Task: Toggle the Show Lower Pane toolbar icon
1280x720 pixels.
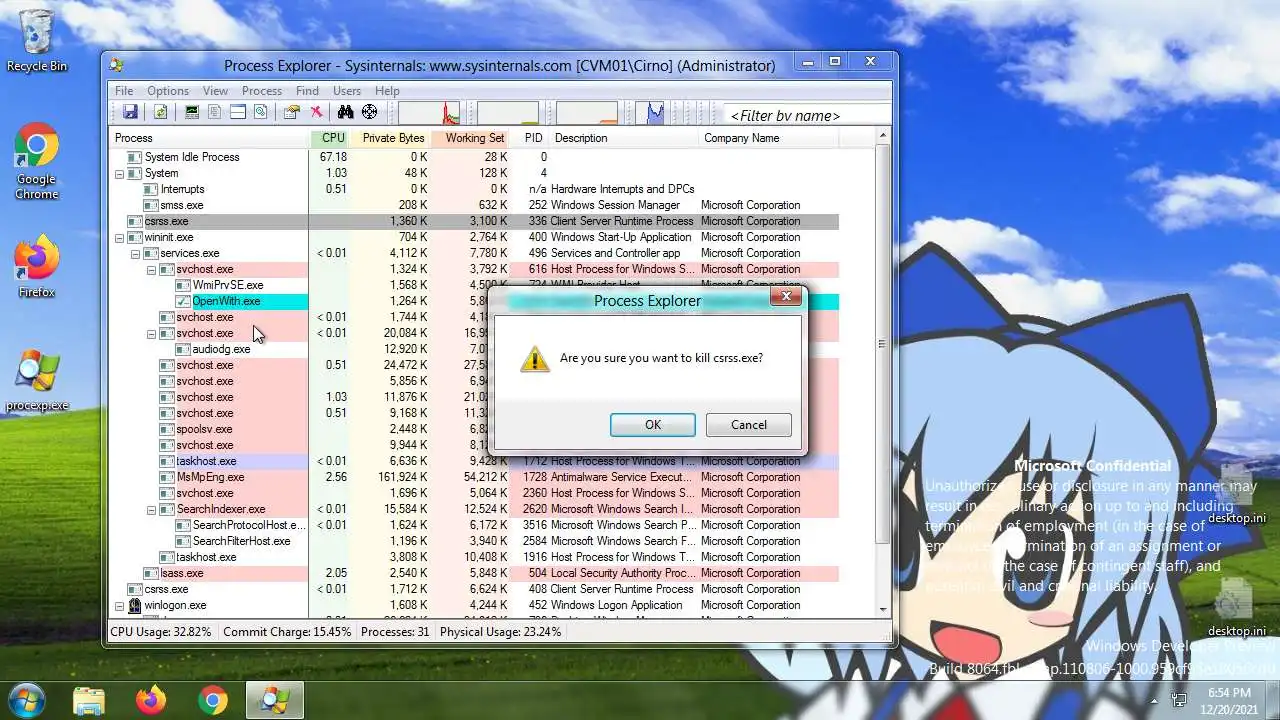Action: pos(238,112)
